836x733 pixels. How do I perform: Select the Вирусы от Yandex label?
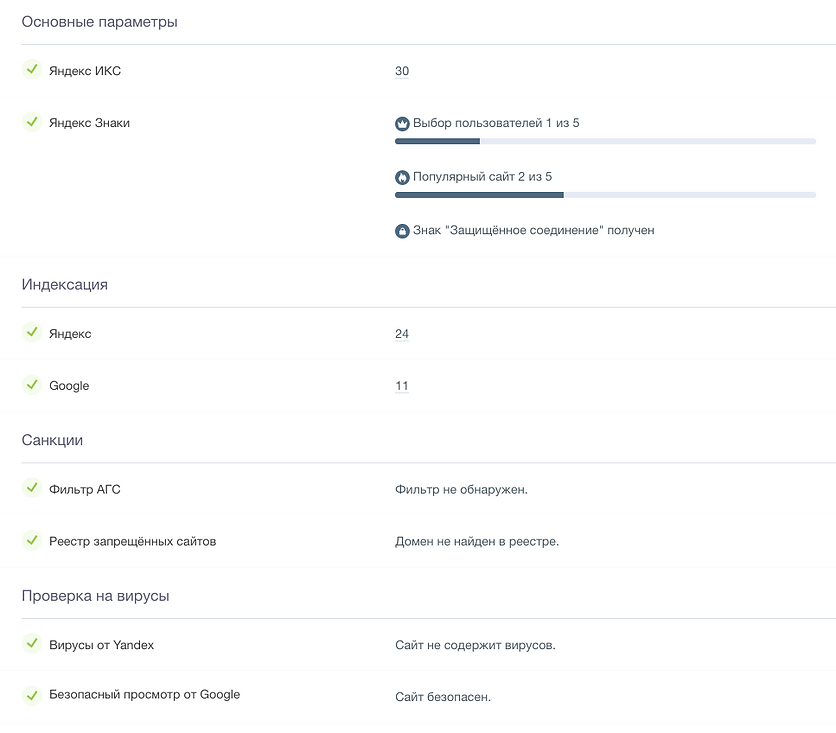click(x=101, y=645)
